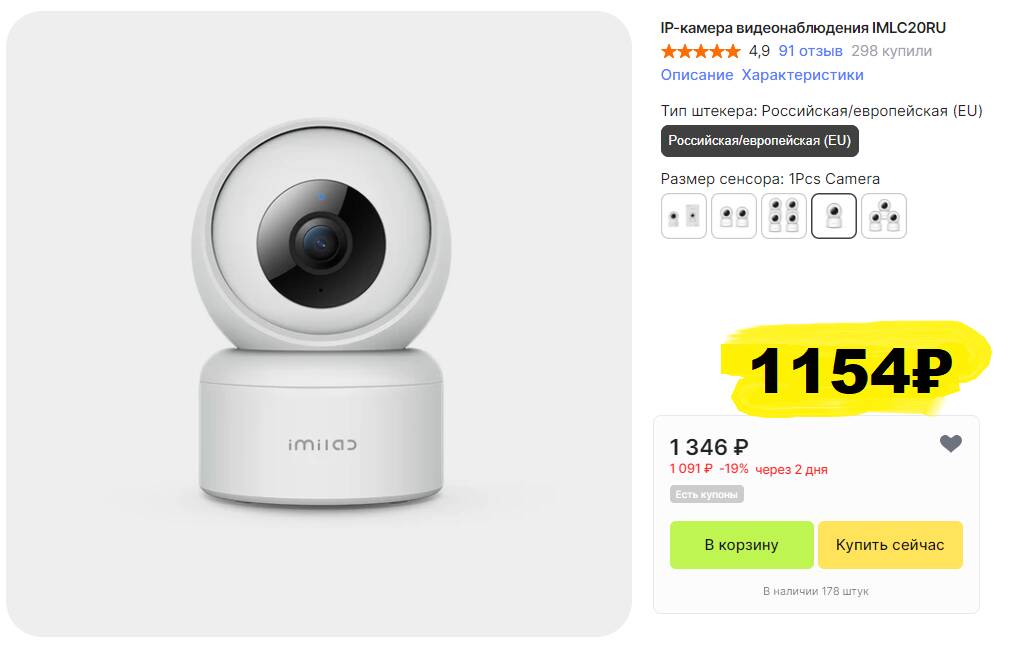Open the Характеристики link
This screenshot has width=1017, height=650.
(x=802, y=75)
